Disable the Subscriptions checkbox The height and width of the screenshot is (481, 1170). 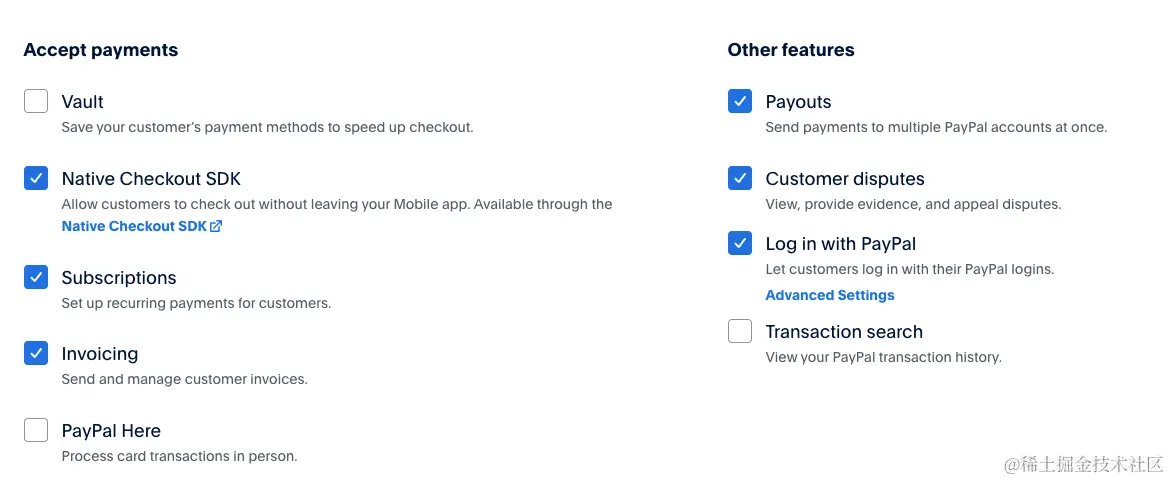click(x=36, y=277)
